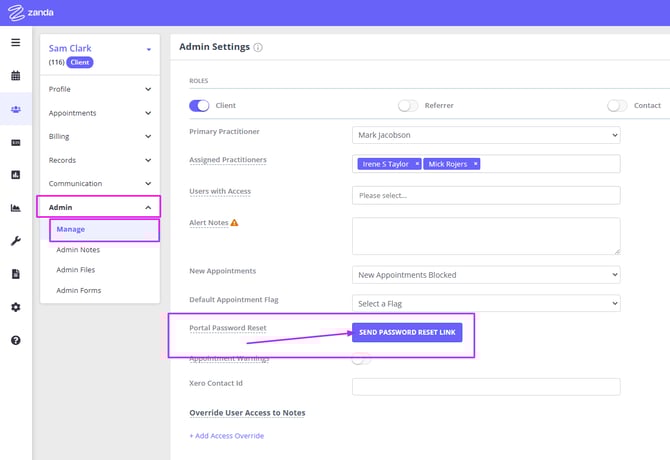Click the help question mark icon

click(x=15, y=340)
